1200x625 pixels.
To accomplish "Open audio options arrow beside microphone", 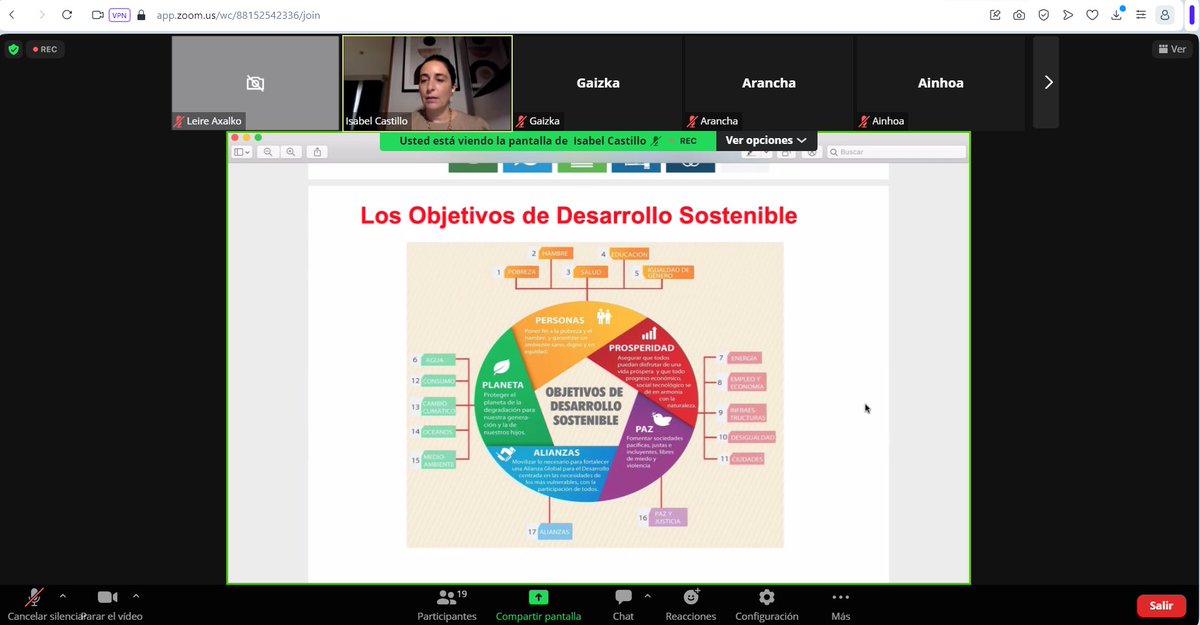I will click(63, 596).
